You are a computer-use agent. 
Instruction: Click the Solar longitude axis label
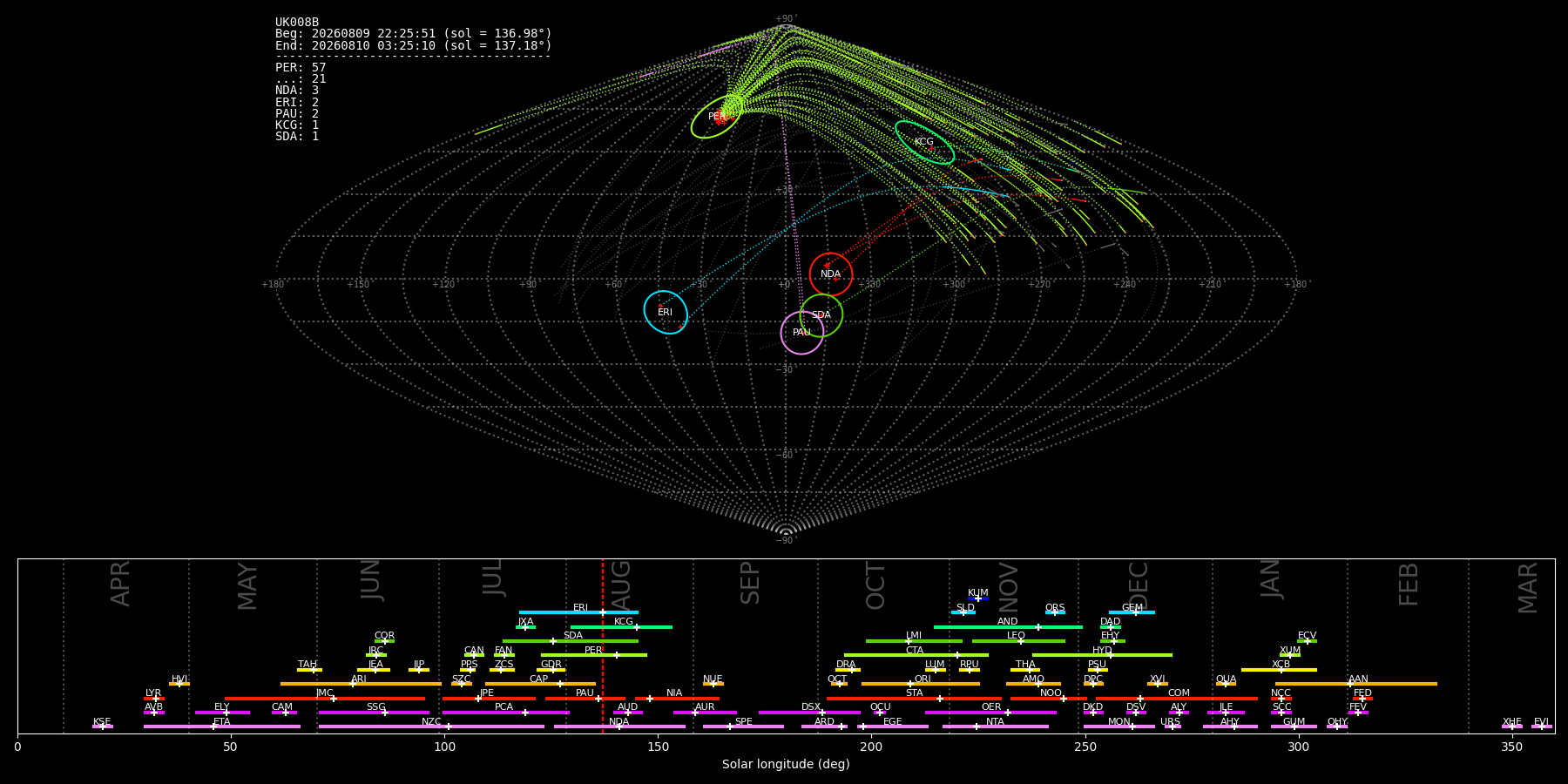point(786,764)
